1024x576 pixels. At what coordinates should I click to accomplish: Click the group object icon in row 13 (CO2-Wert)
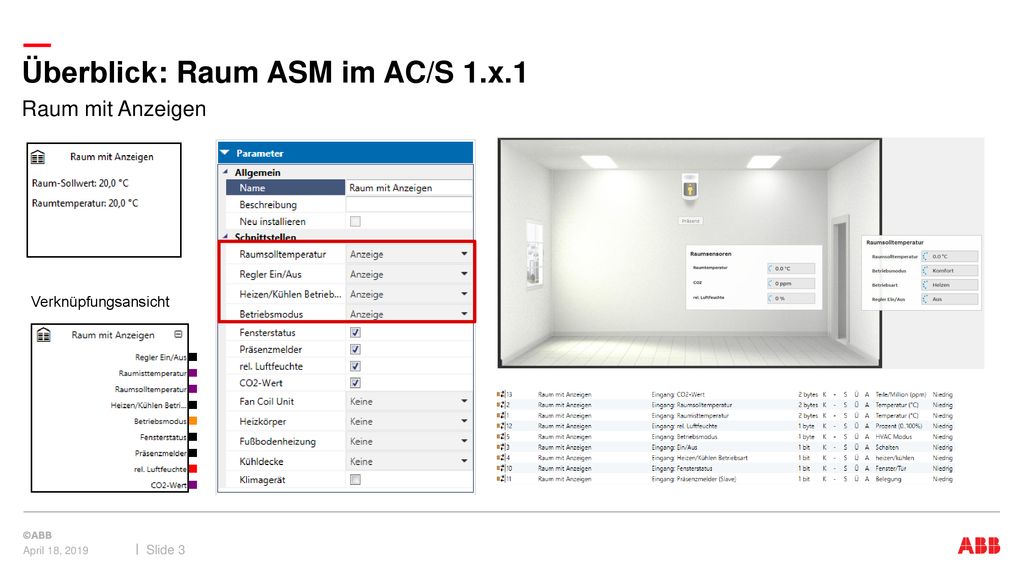coord(501,394)
